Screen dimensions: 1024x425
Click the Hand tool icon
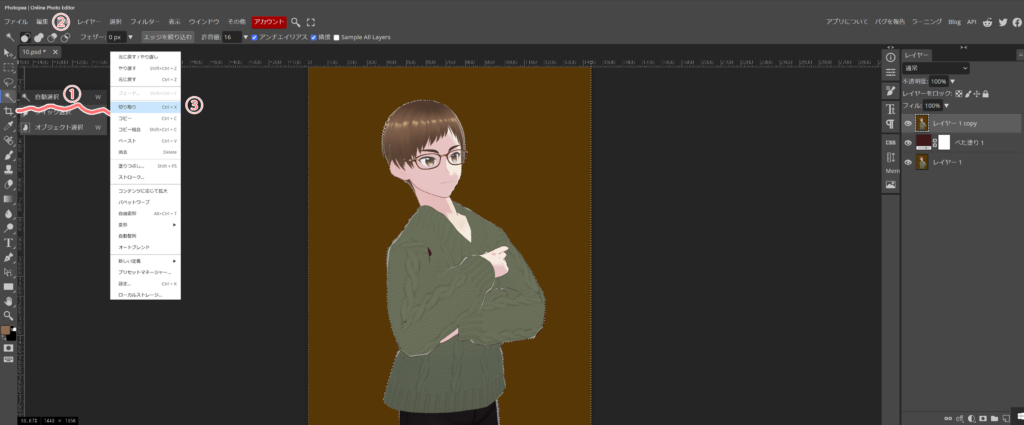pos(8,300)
